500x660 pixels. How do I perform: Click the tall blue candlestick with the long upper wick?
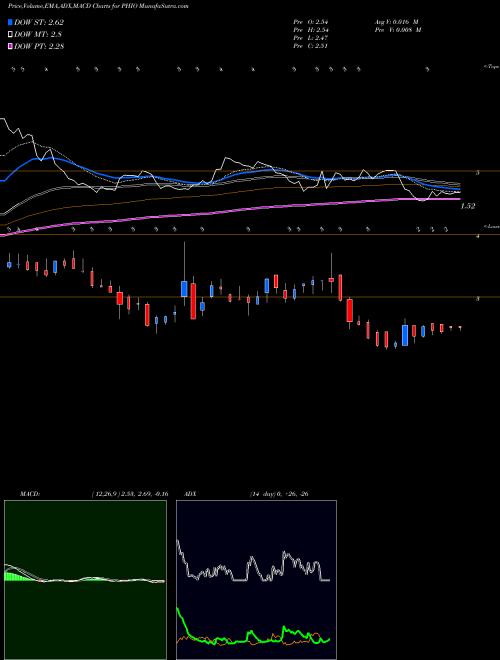pos(184,289)
